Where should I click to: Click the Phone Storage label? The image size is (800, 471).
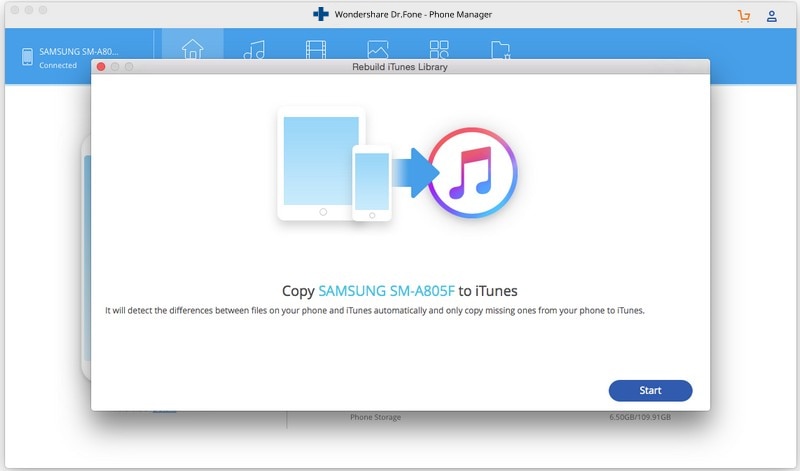point(376,417)
